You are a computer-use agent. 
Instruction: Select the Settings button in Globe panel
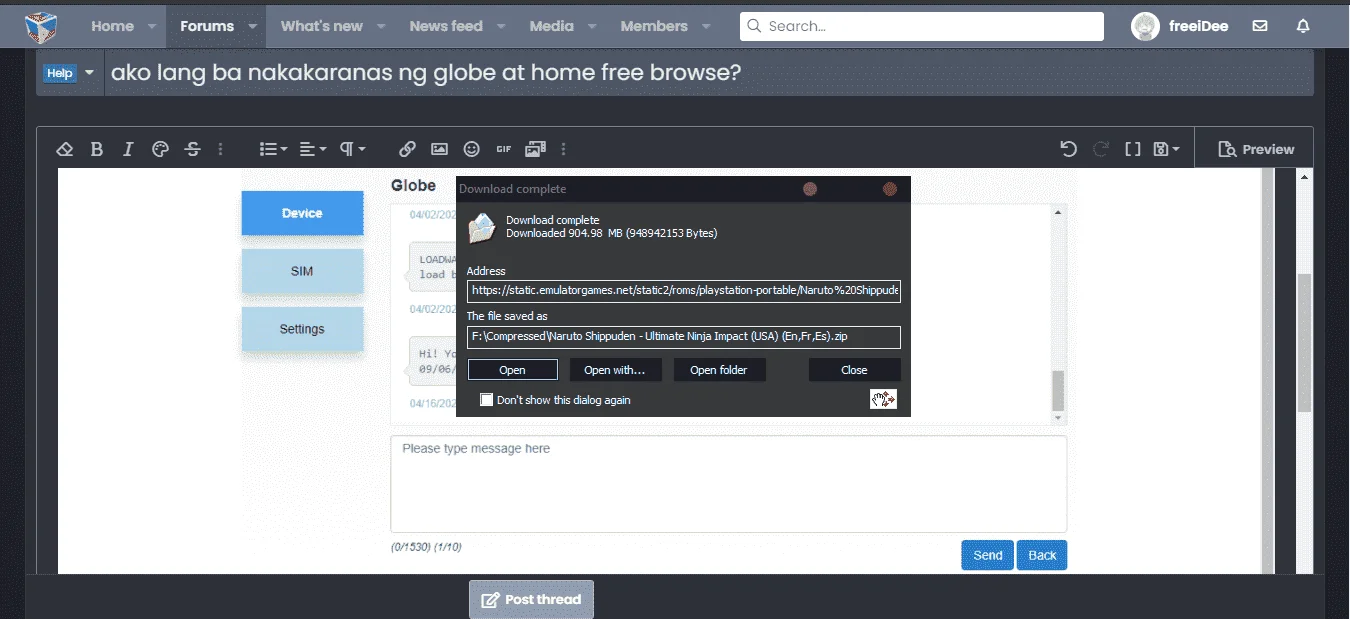302,329
